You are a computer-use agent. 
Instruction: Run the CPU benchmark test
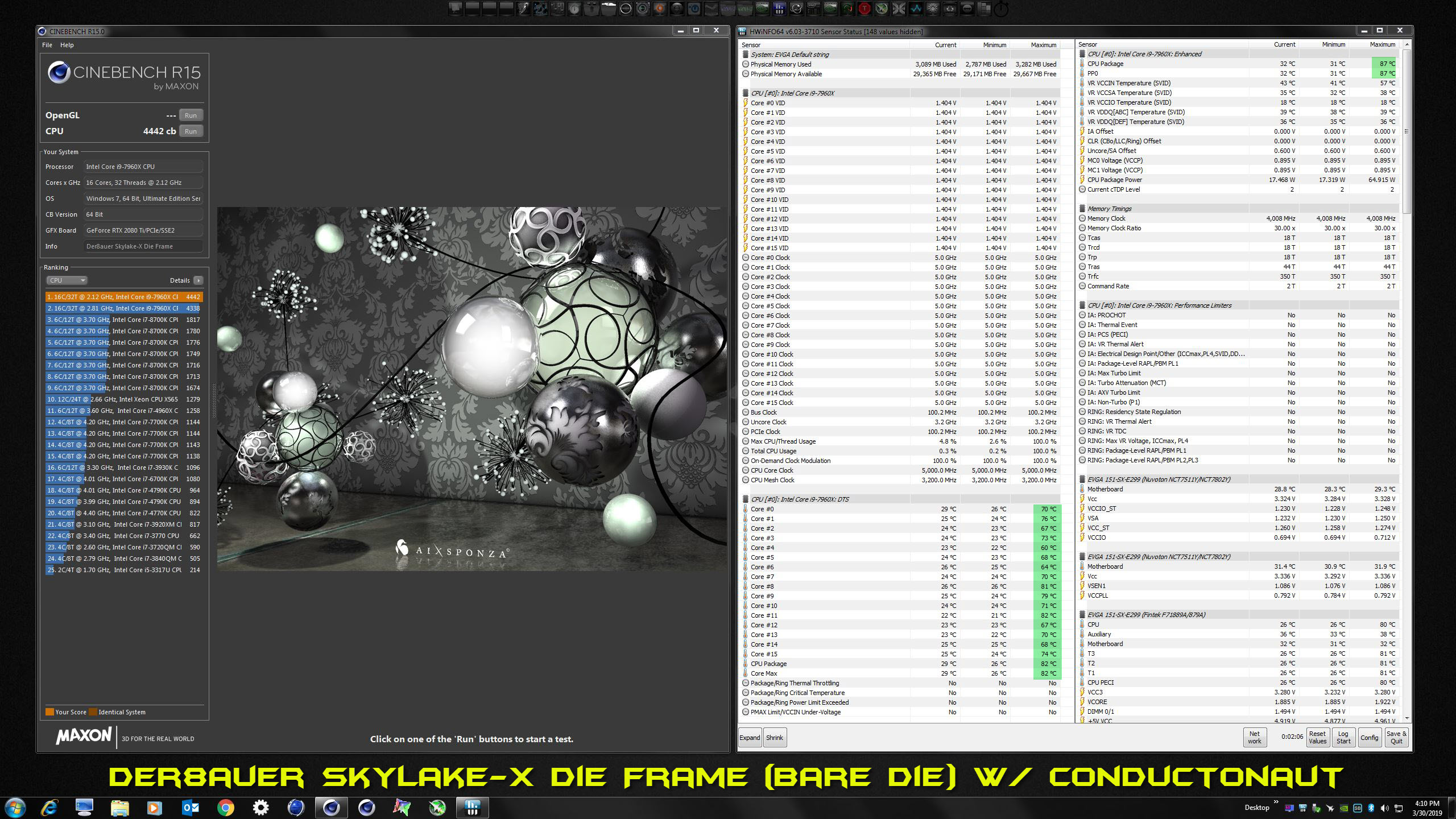(x=191, y=131)
